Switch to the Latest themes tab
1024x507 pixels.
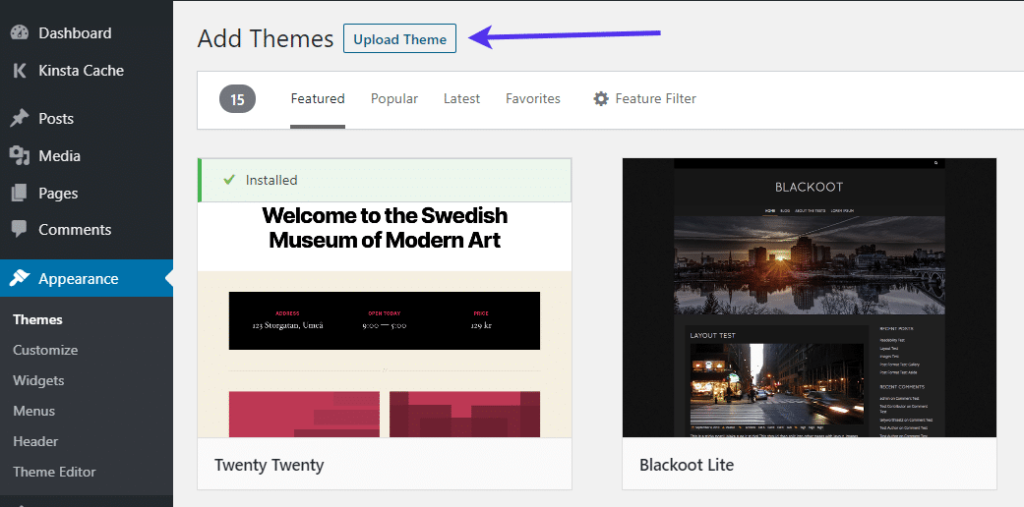(462, 99)
